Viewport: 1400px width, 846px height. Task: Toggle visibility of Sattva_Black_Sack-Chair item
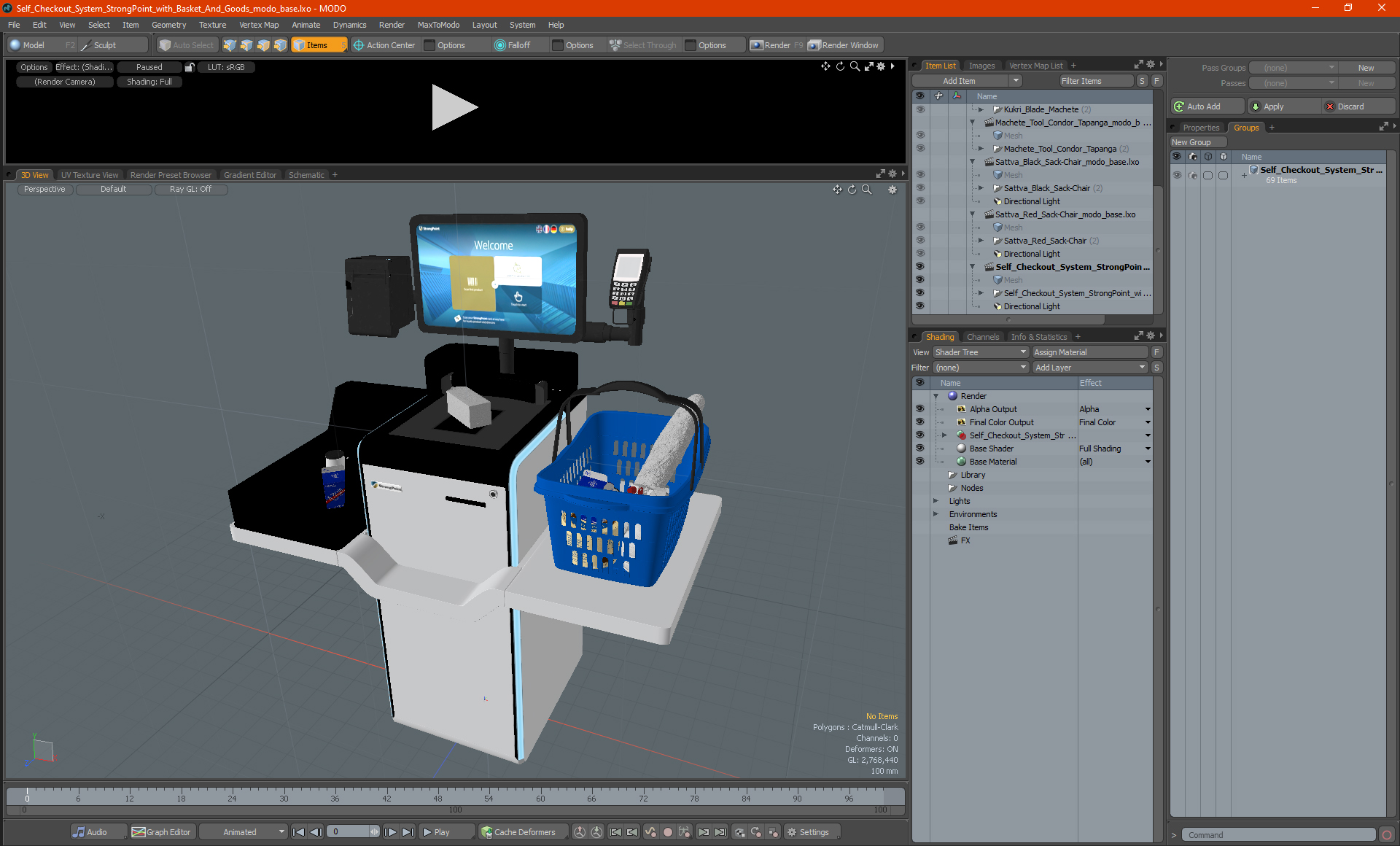pyautogui.click(x=919, y=188)
